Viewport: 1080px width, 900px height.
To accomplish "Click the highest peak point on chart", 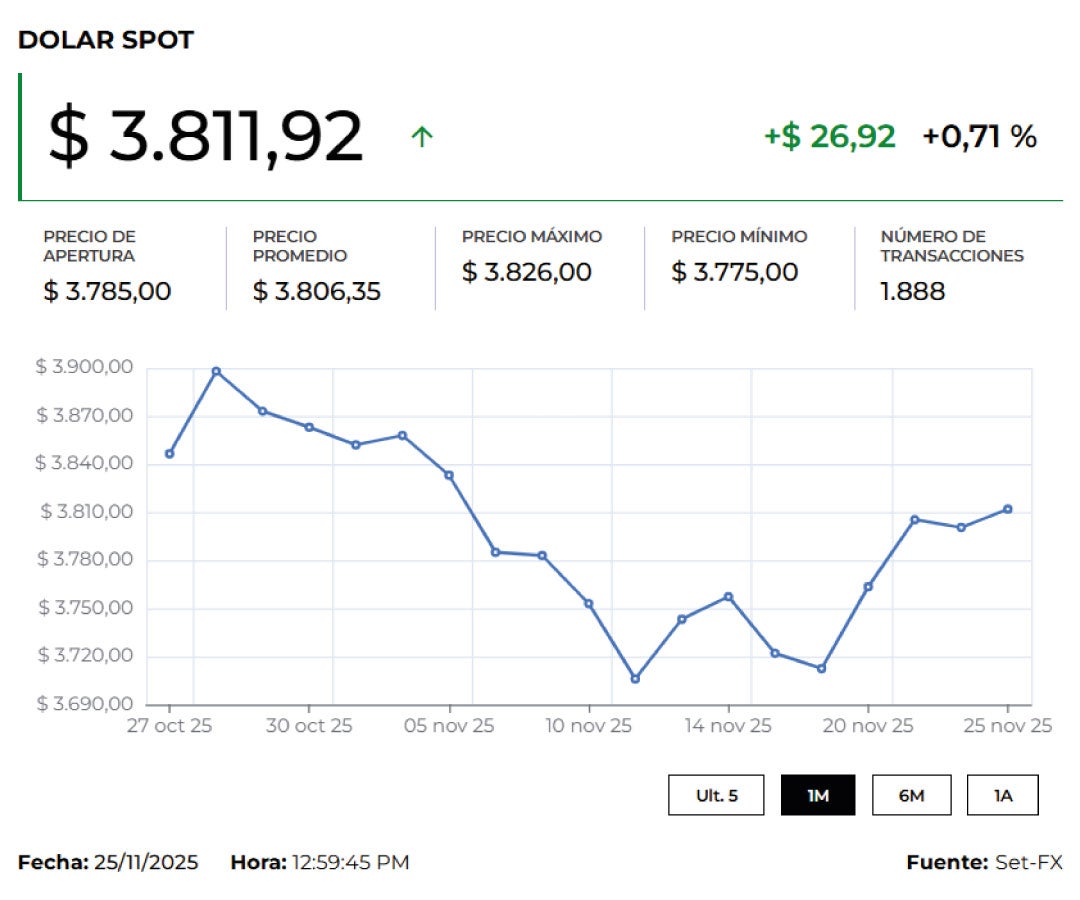I will tap(216, 371).
